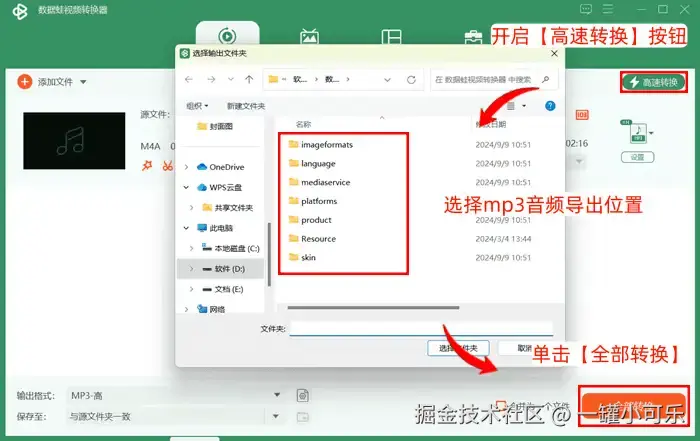Screen dimensions: 700x441
Task: Expand 本地磁盘 (C:) node
Action: [192, 248]
